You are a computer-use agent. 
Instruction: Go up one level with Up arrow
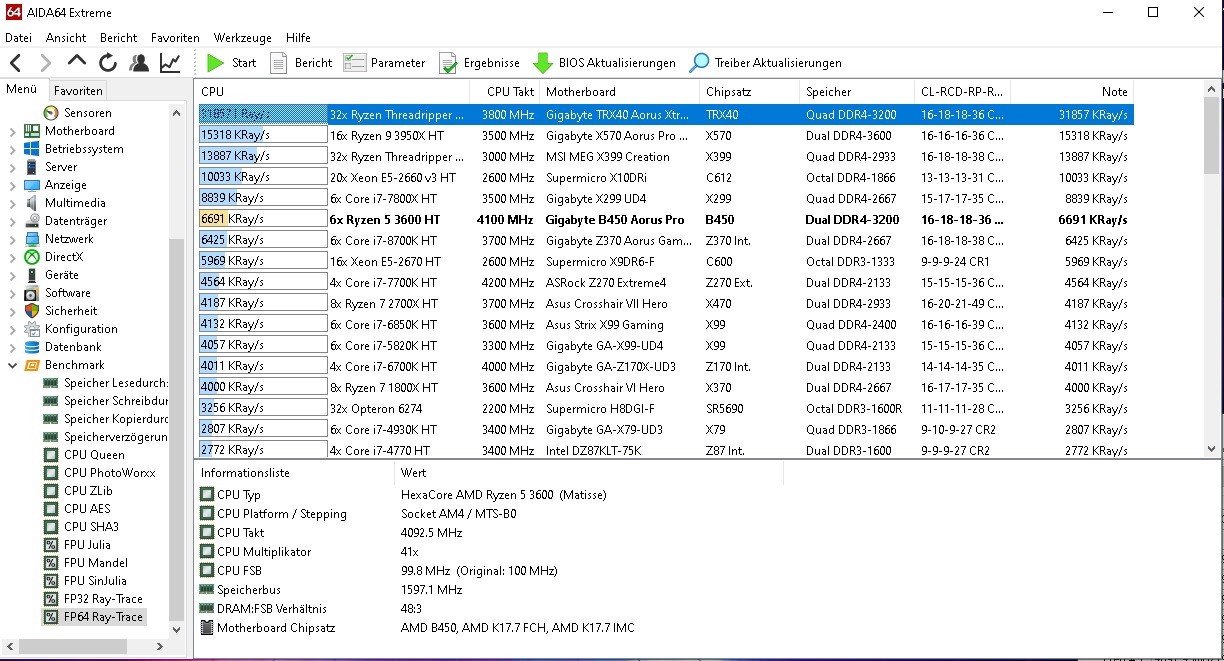click(77, 62)
